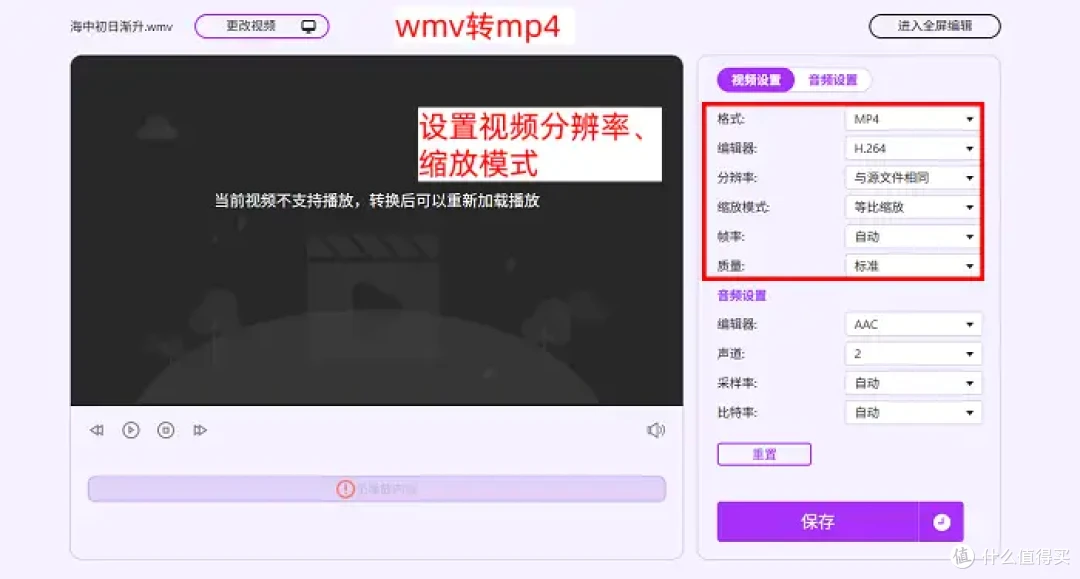
Task: Click the monitor icon in 更改视频 button
Action: [x=309, y=26]
